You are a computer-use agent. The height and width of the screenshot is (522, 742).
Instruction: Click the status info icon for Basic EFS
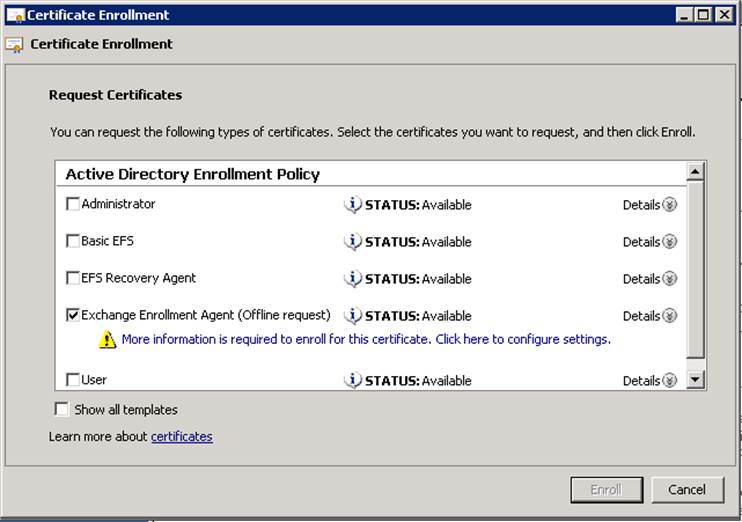pyautogui.click(x=352, y=242)
